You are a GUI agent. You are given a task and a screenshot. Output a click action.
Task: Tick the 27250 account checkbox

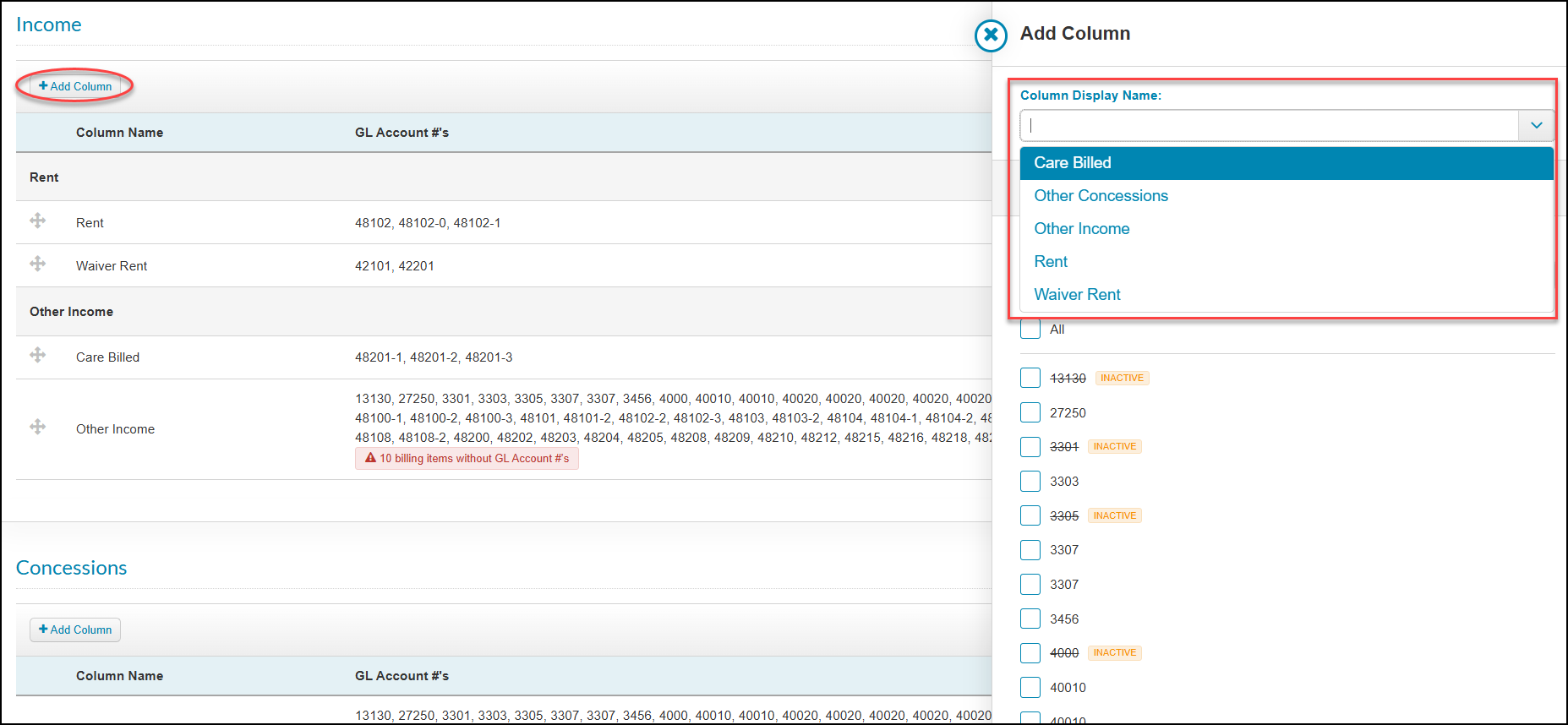click(x=1030, y=412)
